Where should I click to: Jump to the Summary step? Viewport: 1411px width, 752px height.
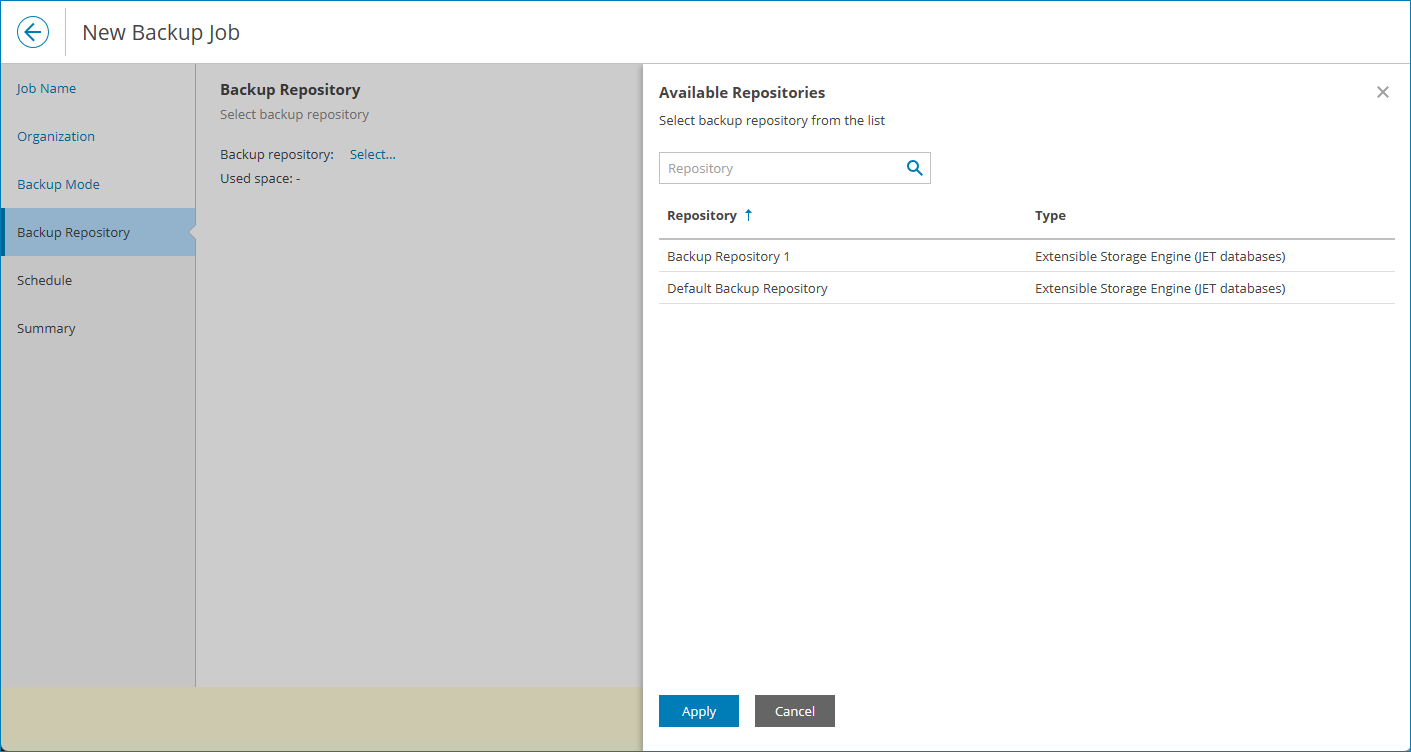[x=45, y=328]
